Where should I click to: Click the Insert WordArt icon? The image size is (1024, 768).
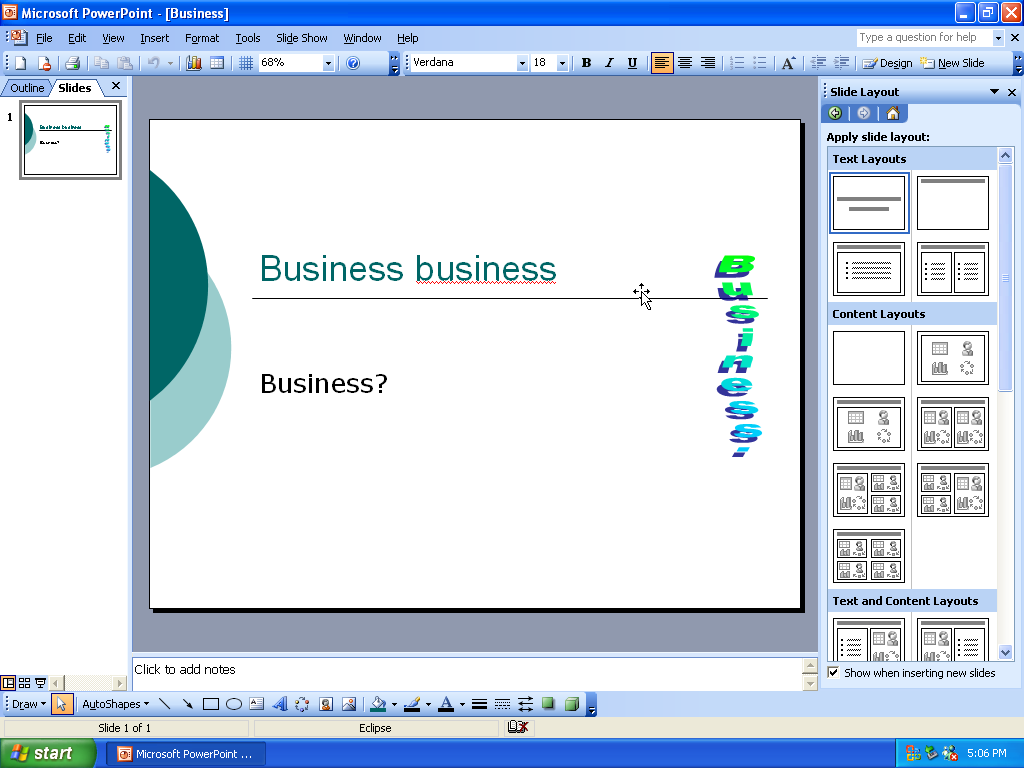click(x=280, y=704)
